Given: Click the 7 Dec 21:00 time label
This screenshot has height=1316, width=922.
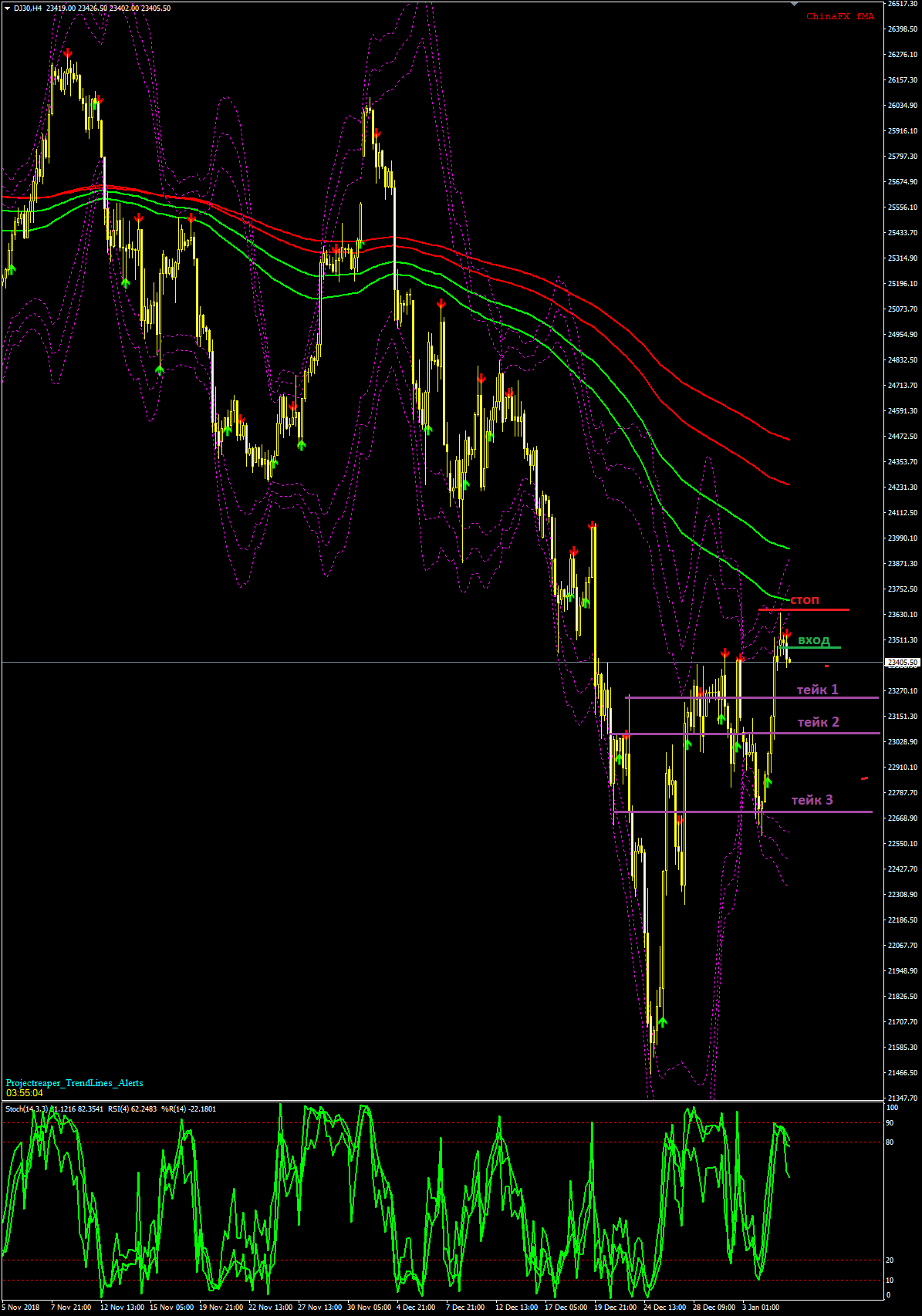Looking at the screenshot, I should tap(466, 1308).
